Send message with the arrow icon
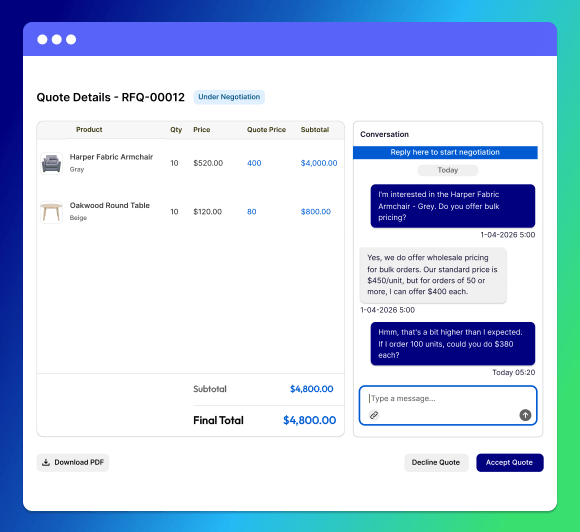The width and height of the screenshot is (580, 532). (525, 415)
